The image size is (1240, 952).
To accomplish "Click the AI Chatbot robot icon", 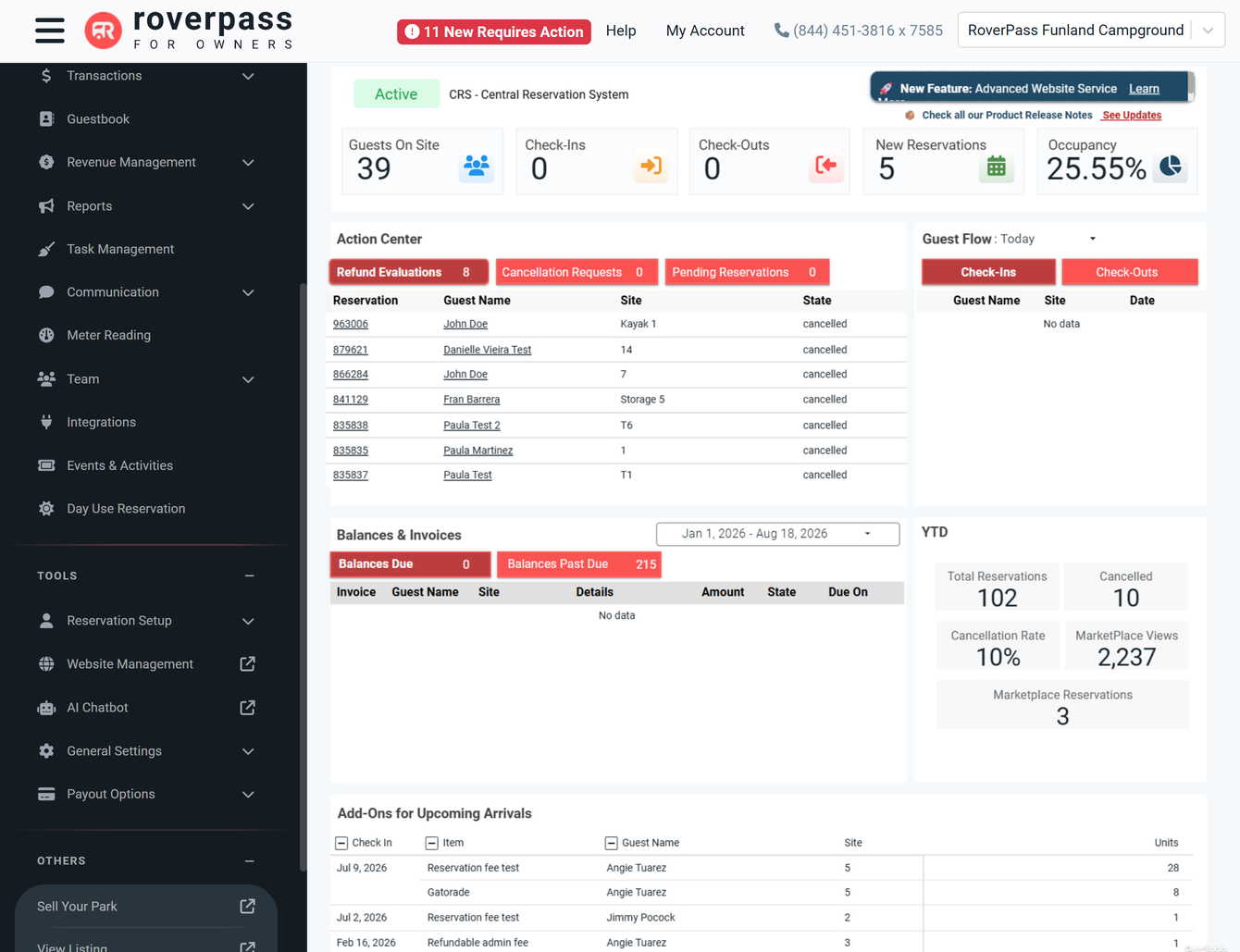I will click(x=46, y=708).
